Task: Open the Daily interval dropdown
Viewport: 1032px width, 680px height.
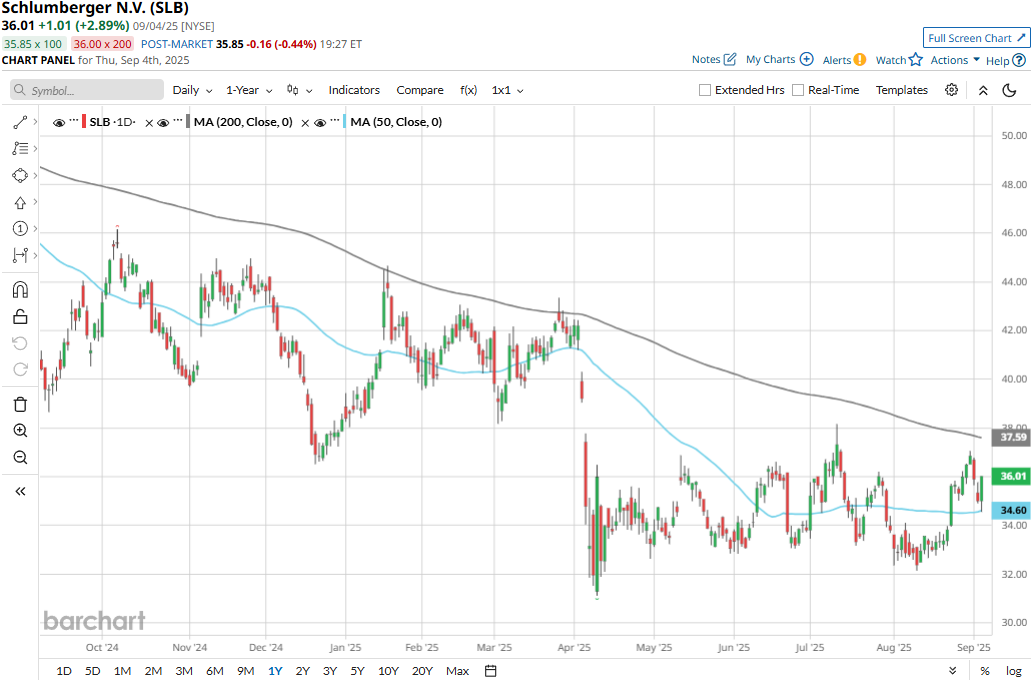Action: 192,90
